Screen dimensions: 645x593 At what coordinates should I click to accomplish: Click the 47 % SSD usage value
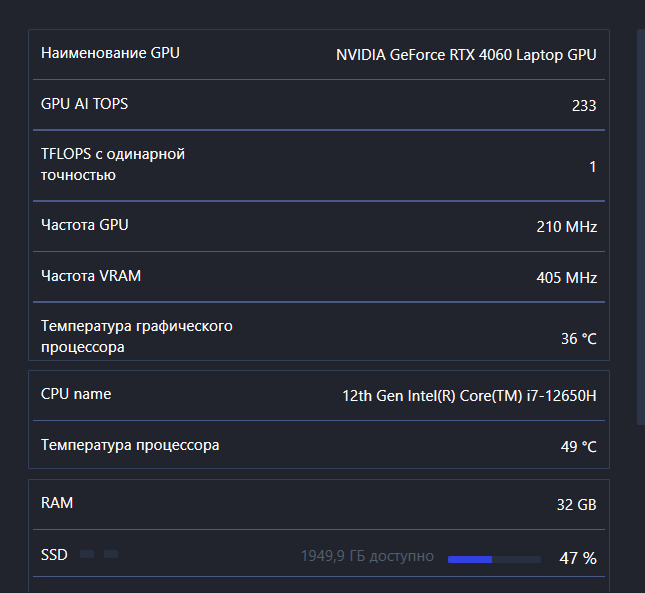(x=577, y=558)
